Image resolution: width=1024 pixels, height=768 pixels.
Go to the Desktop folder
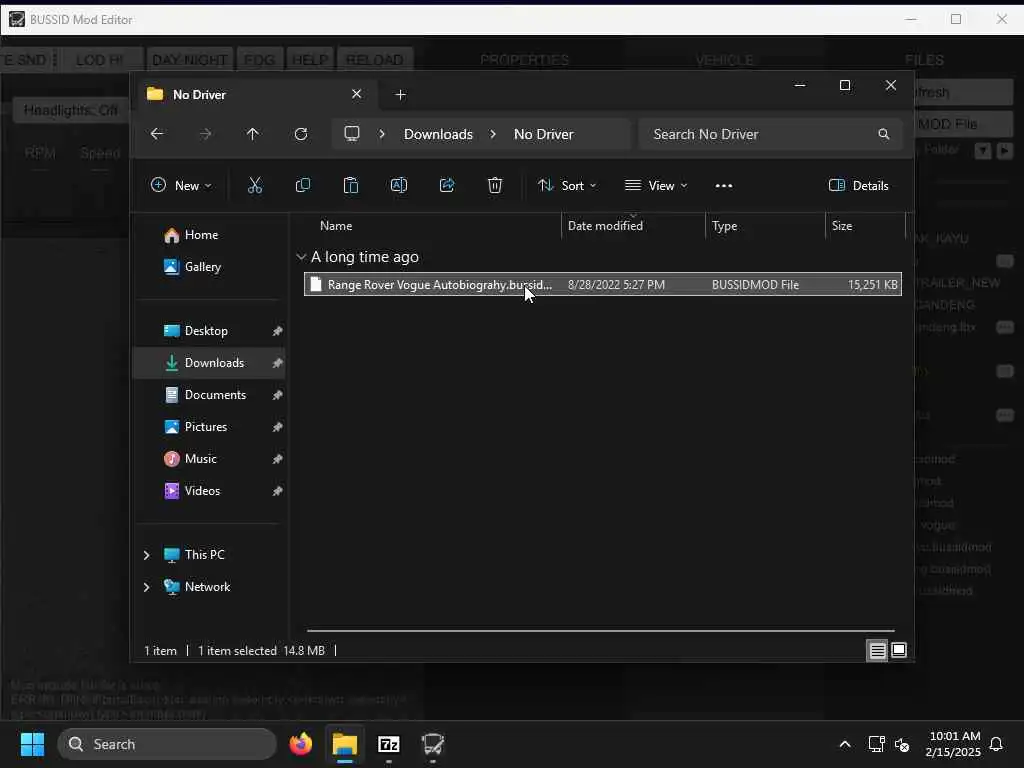coord(206,331)
